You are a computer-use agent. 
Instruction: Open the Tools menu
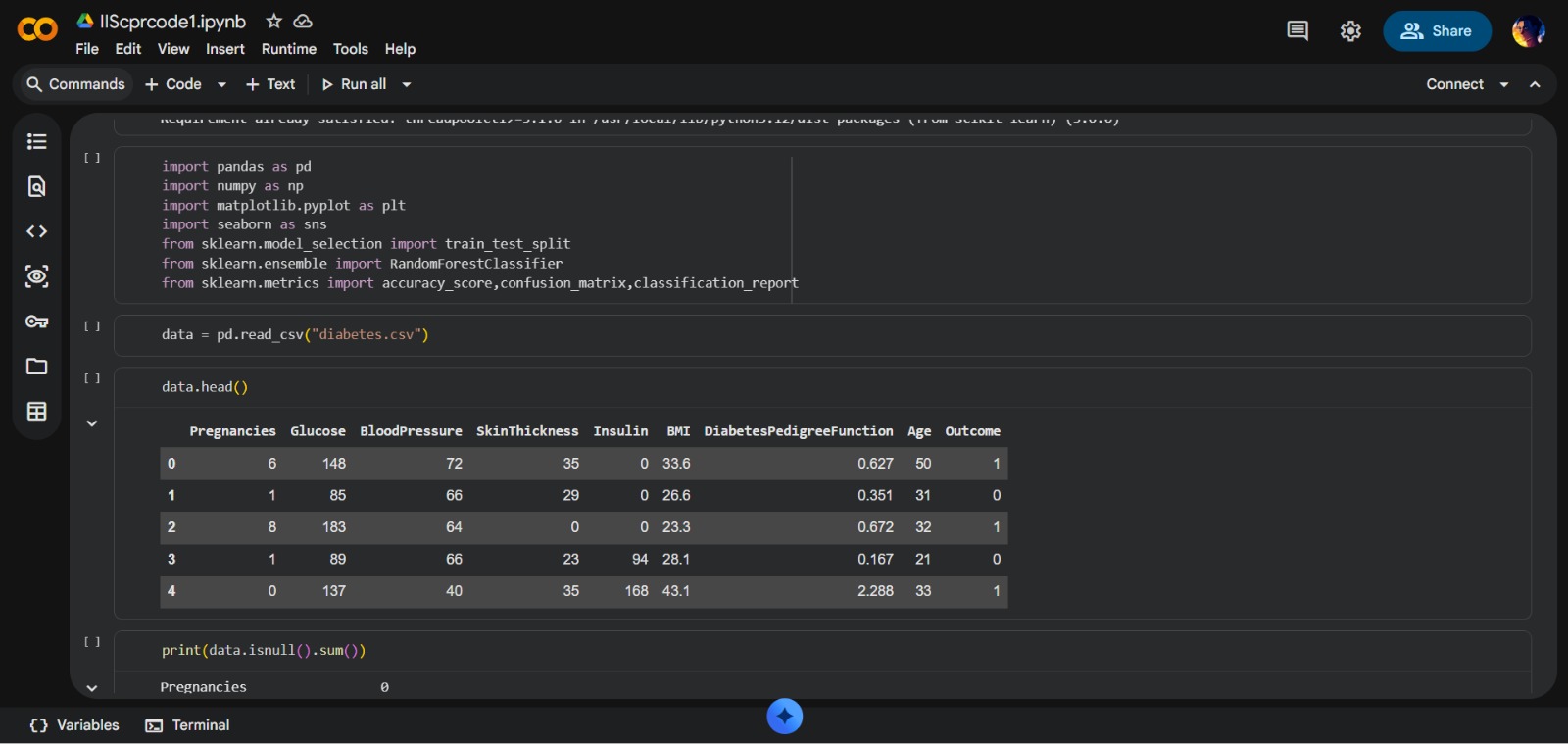350,49
